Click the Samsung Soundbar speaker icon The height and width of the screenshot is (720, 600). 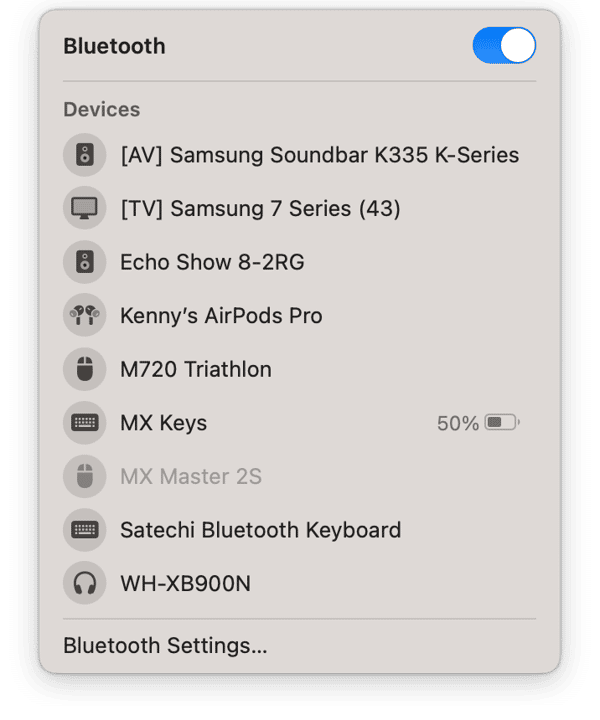[84, 155]
